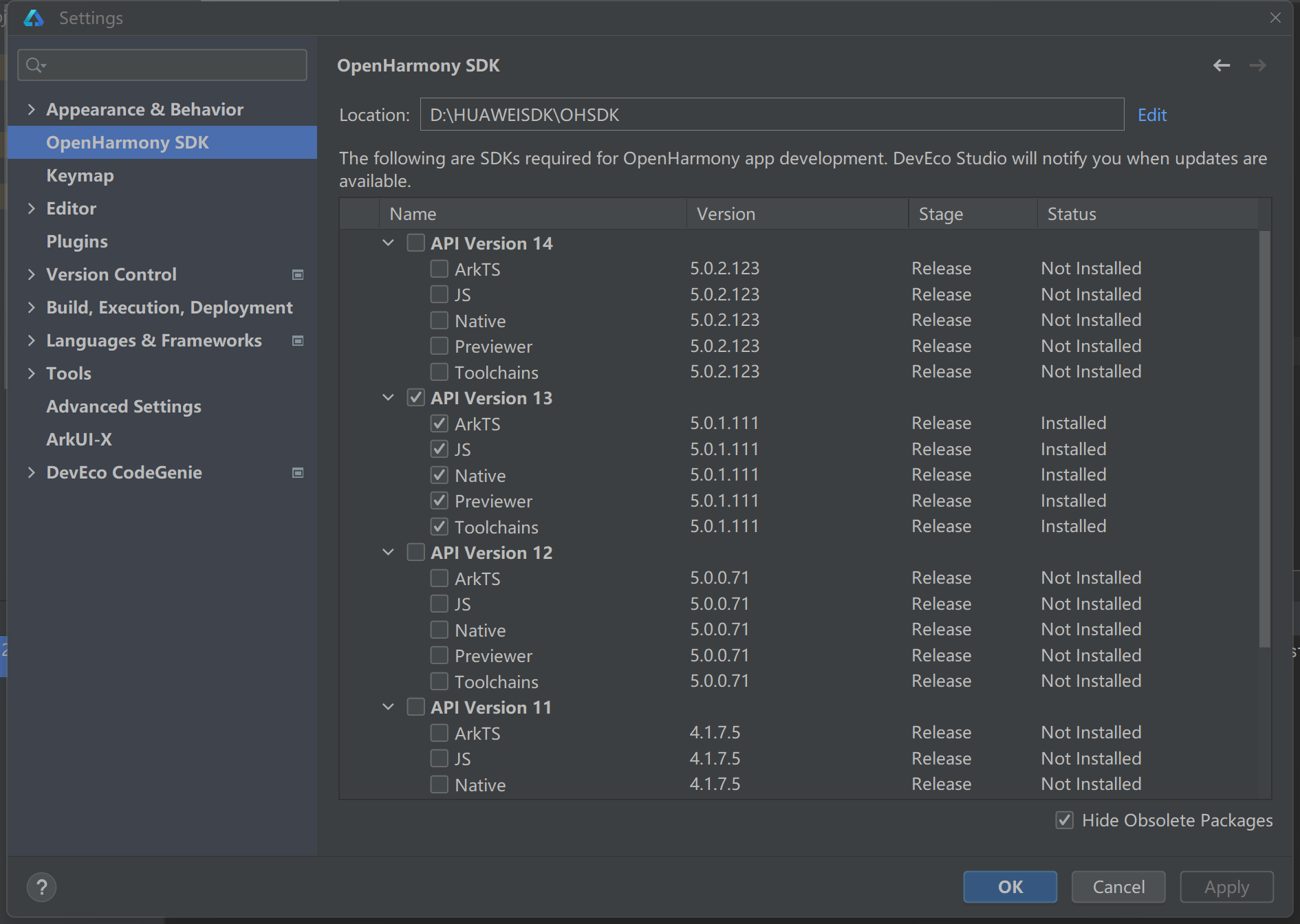This screenshot has width=1300, height=924.
Task: Click the Stage column header
Action: (973, 214)
